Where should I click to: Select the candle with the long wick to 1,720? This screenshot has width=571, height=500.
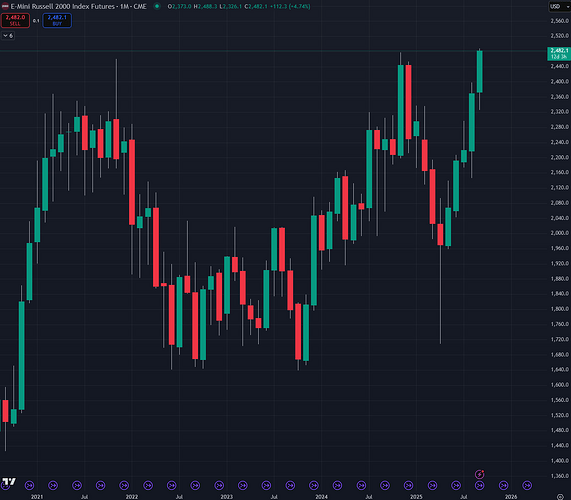point(440,235)
